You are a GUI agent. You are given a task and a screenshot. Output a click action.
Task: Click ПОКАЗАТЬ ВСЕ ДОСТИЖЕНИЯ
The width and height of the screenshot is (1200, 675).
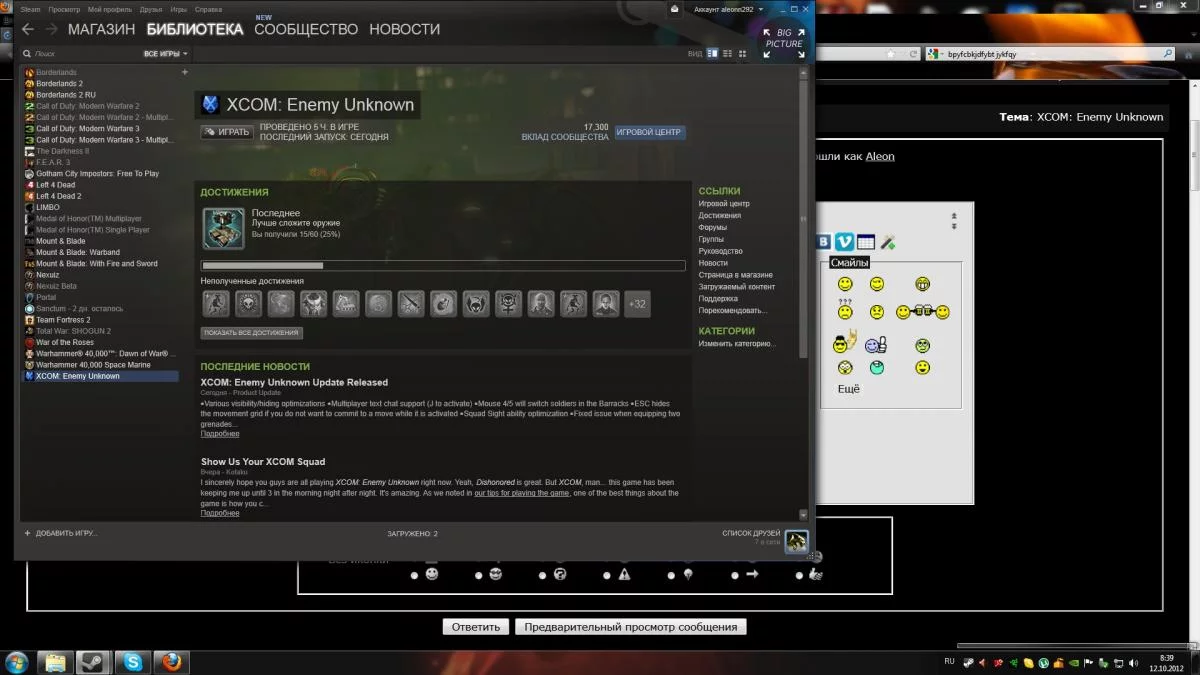(x=251, y=333)
